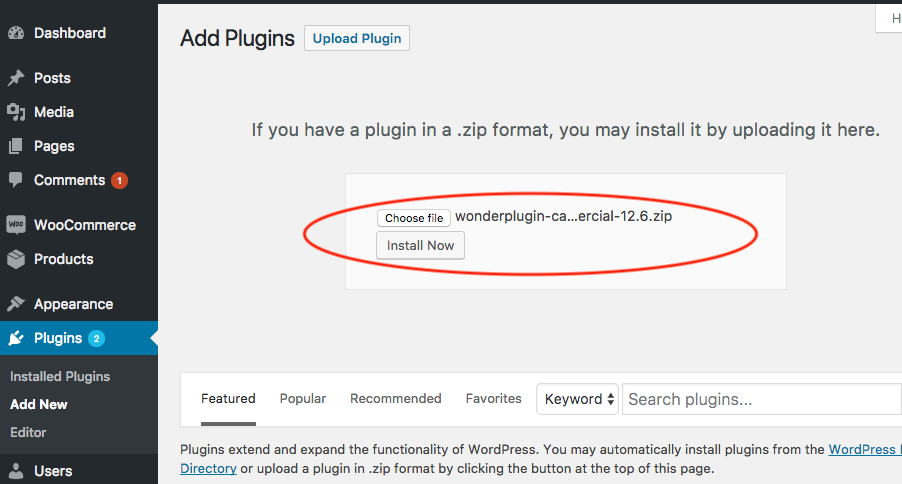Select the Favorites tab
This screenshot has width=902, height=484.
[493, 398]
